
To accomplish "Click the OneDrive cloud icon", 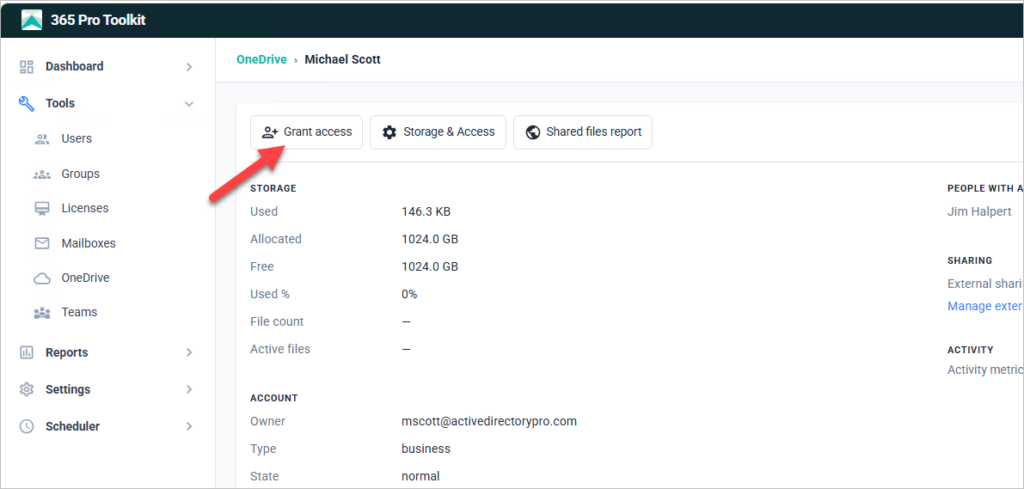I will tap(42, 278).
